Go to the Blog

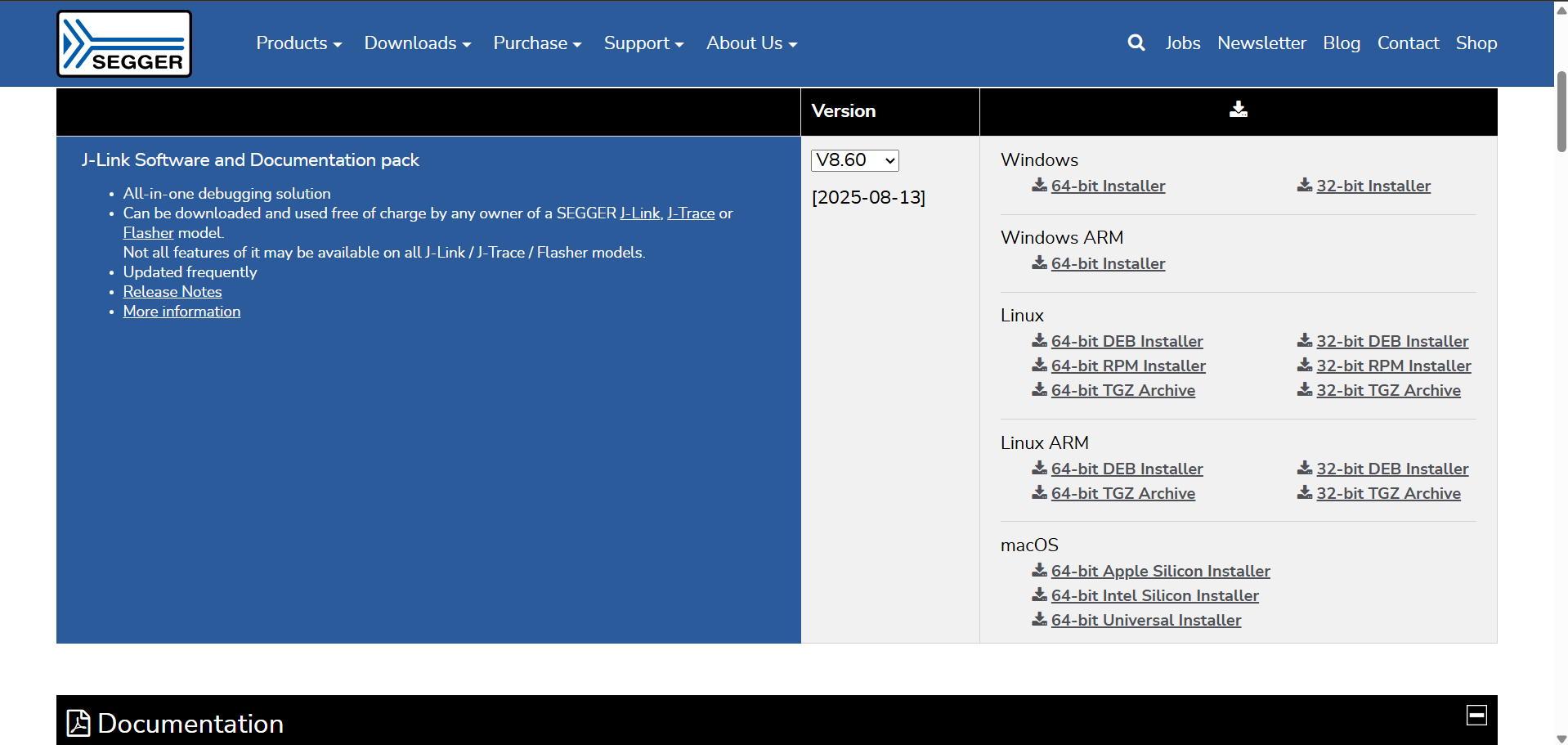pyautogui.click(x=1342, y=43)
